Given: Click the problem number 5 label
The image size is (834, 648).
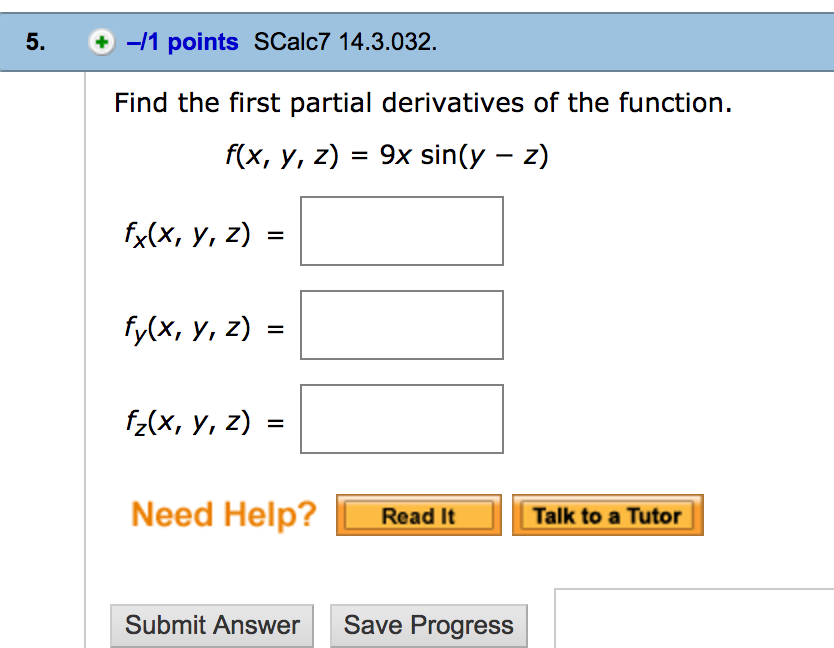Looking at the screenshot, I should (33, 41).
